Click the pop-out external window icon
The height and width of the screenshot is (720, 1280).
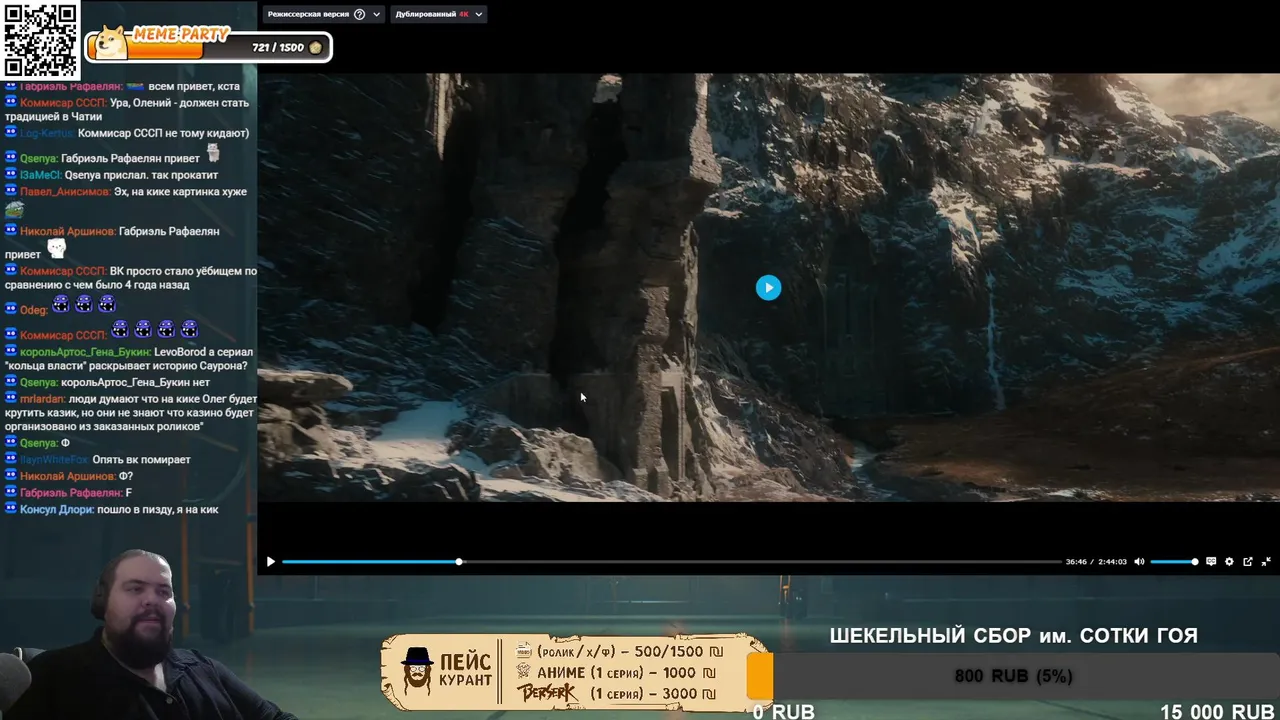pos(1248,562)
